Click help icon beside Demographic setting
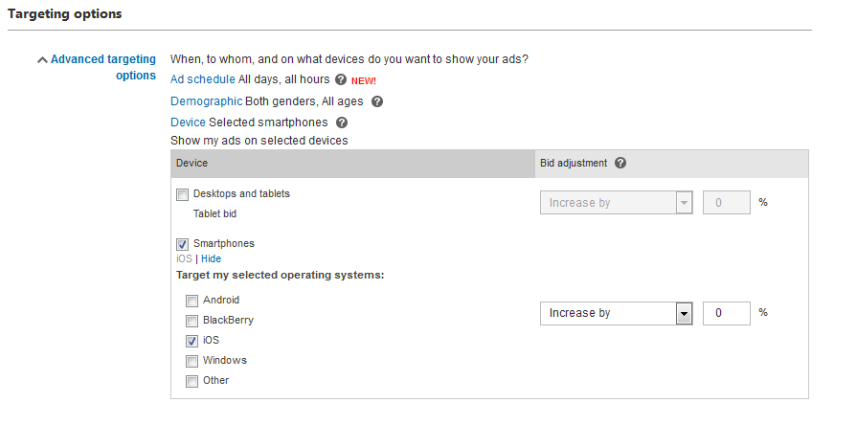The image size is (856, 426). [377, 102]
